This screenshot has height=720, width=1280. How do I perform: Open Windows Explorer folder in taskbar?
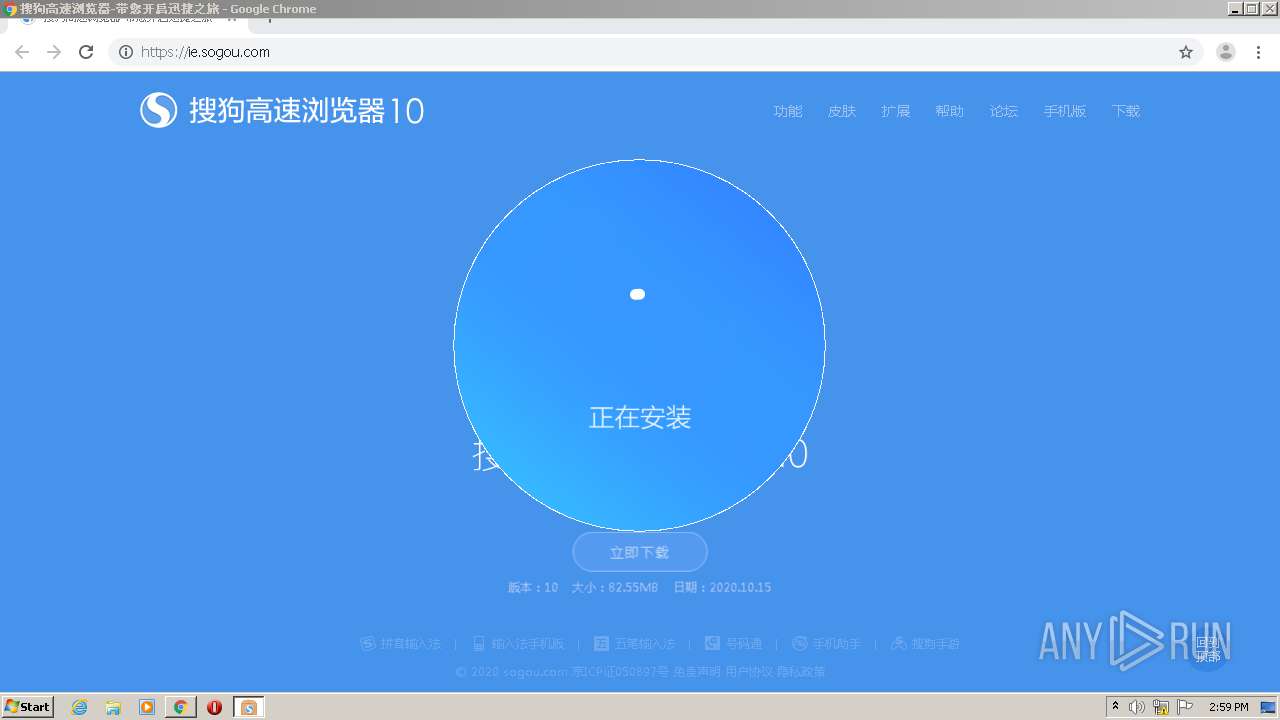coord(113,707)
